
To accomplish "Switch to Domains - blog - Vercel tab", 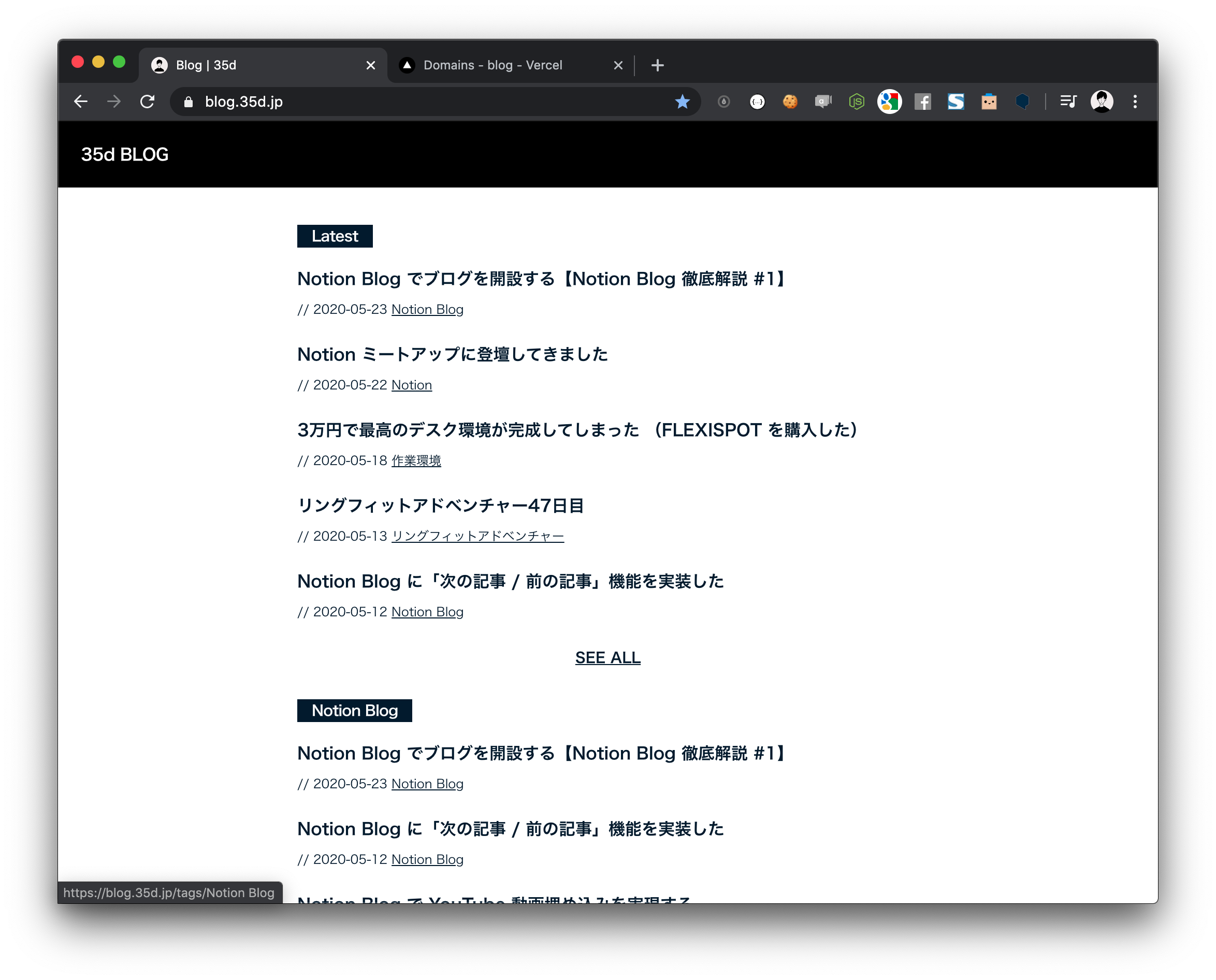I will 511,65.
